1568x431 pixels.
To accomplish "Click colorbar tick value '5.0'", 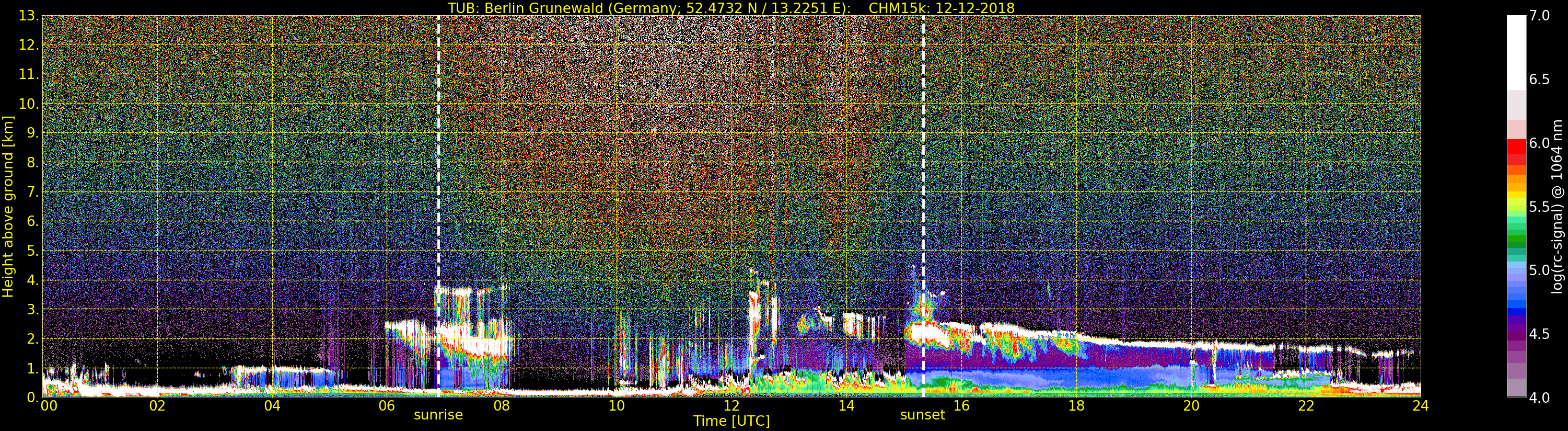I will [x=1539, y=270].
